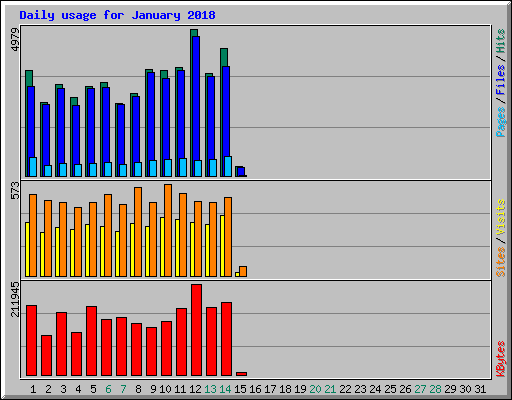The image size is (512, 400).
Task: Click the 573 axis maximum label
Action: 15,191
